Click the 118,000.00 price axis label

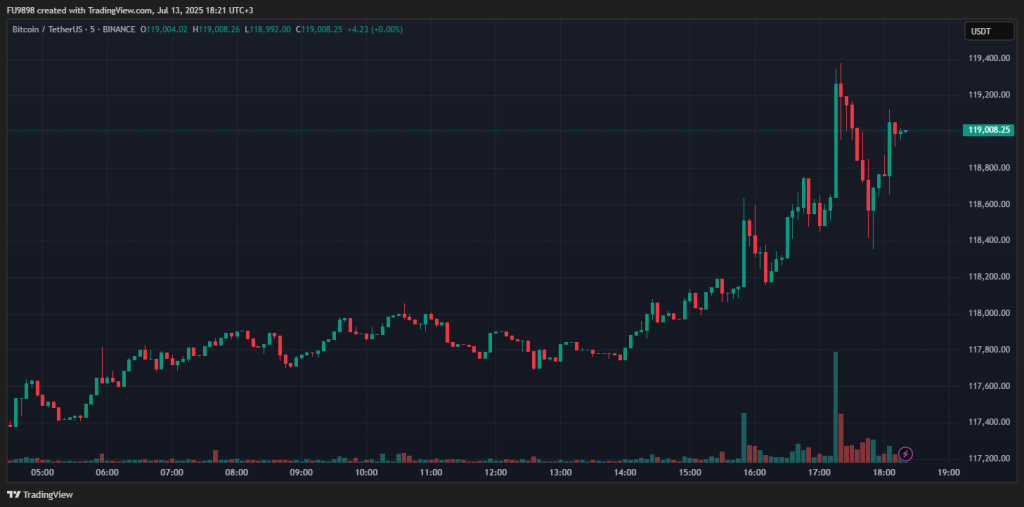tap(987, 313)
